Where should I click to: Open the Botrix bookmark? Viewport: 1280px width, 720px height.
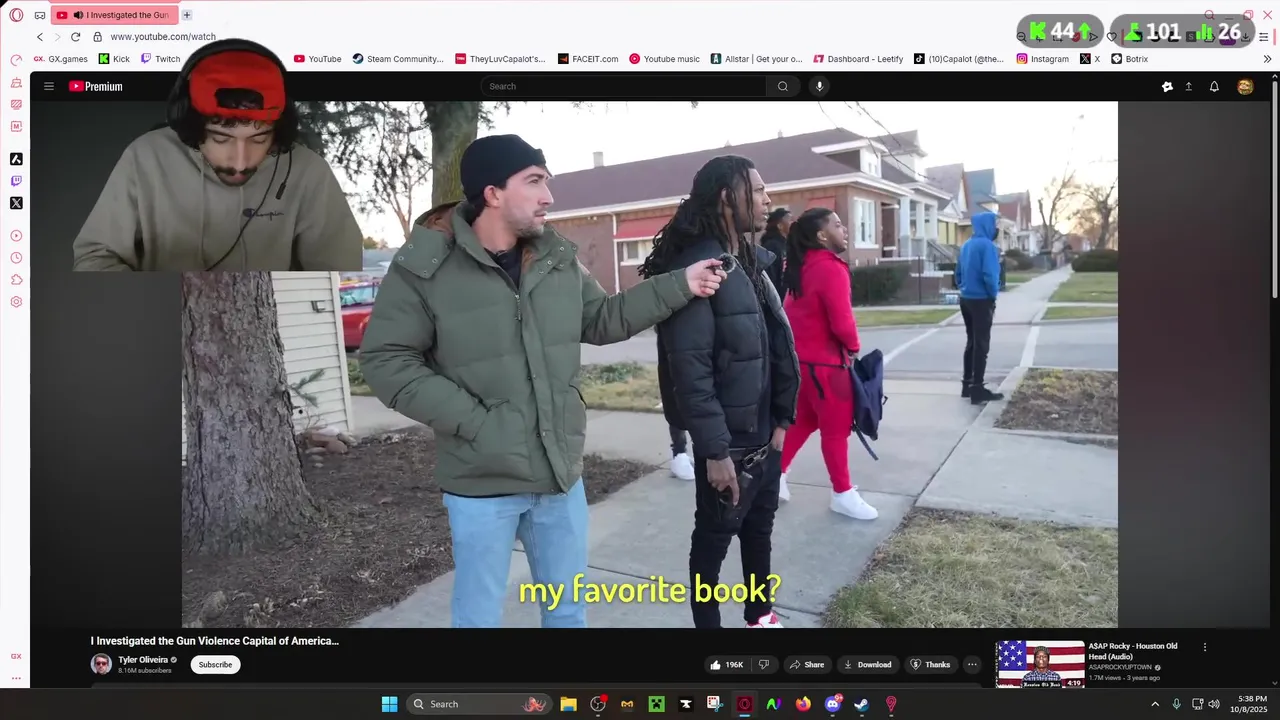coord(1130,59)
